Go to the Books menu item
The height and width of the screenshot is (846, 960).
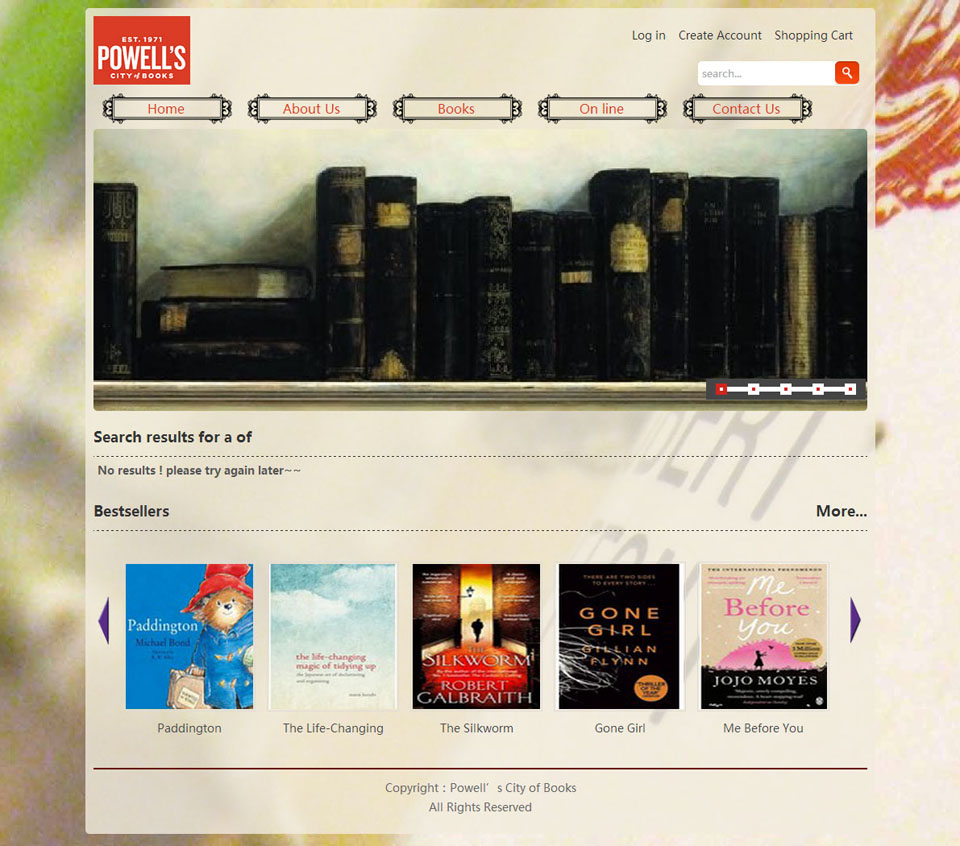457,109
